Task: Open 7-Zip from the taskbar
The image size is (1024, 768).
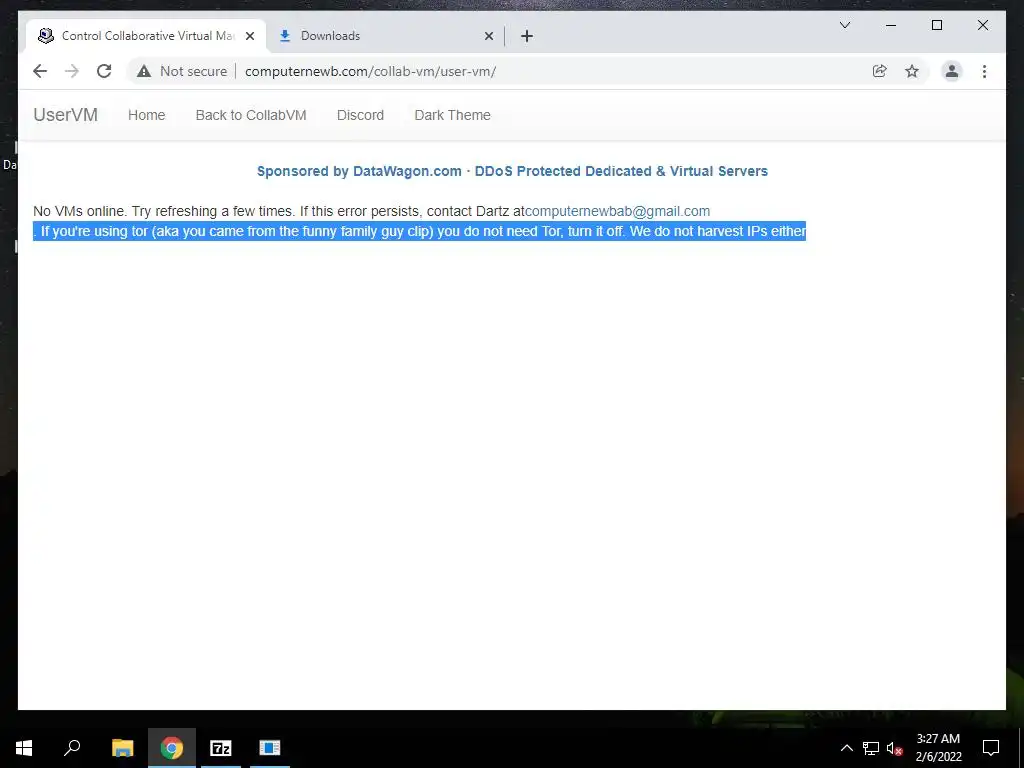Action: pos(221,748)
